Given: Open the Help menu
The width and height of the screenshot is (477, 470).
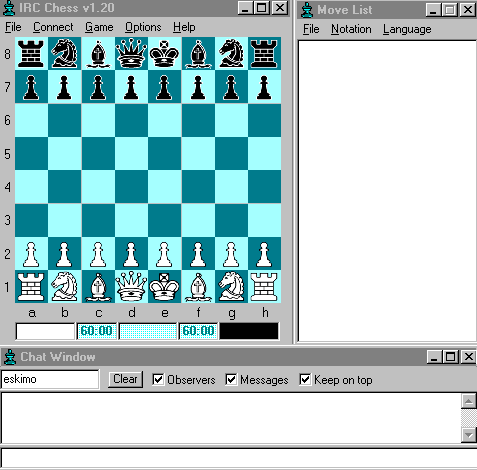Looking at the screenshot, I should pyautogui.click(x=184, y=27).
